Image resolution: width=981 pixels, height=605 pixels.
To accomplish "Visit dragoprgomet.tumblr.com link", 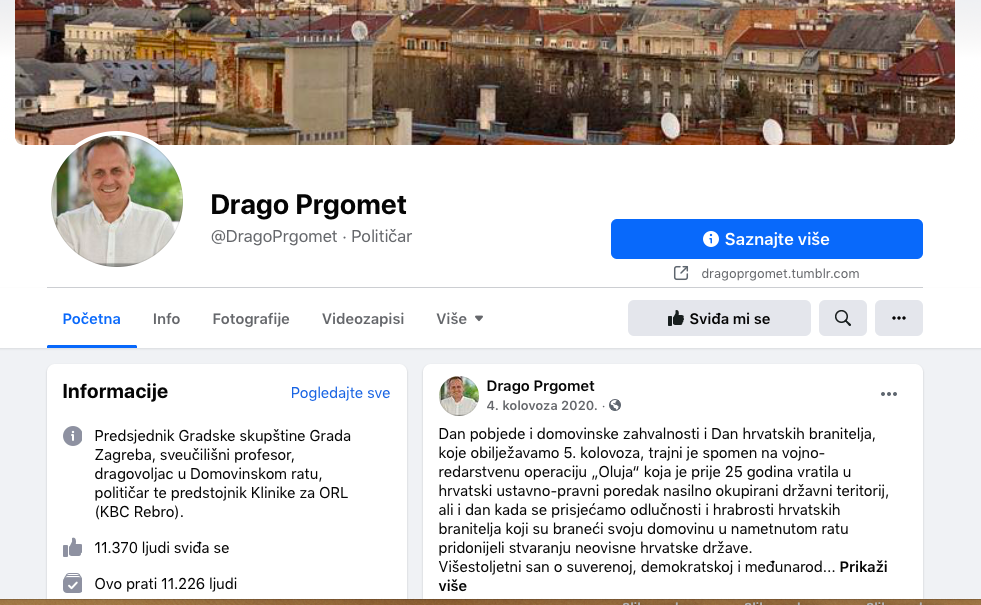I will tap(780, 273).
